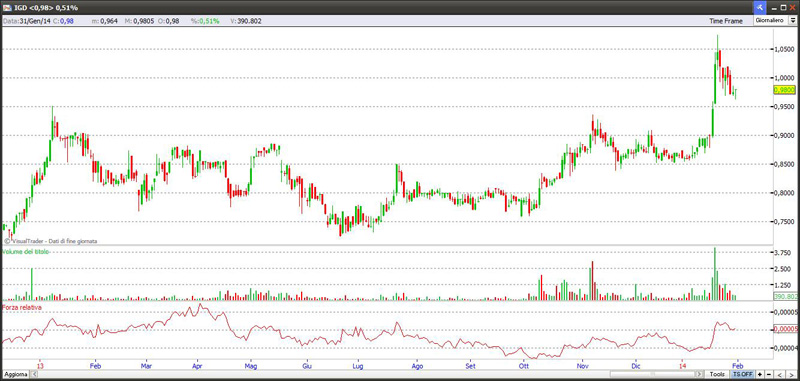The image size is (800, 381).
Task: Click the scroll-right chart navigation arrow
Action: 792,374
